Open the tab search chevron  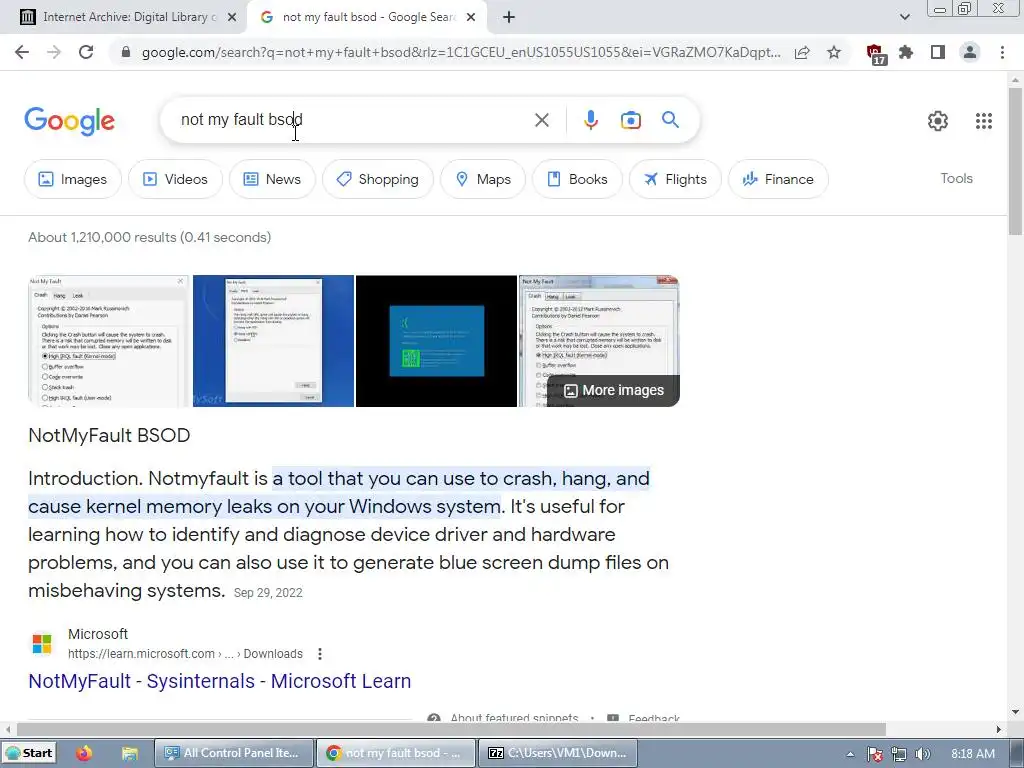(904, 17)
